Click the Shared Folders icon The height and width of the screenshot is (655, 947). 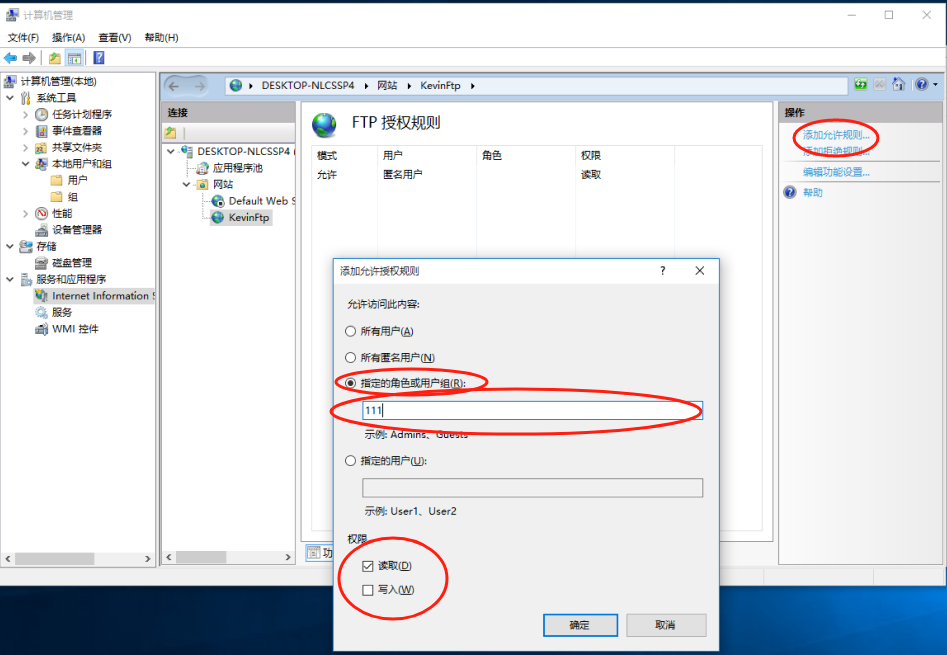pyautogui.click(x=42, y=147)
